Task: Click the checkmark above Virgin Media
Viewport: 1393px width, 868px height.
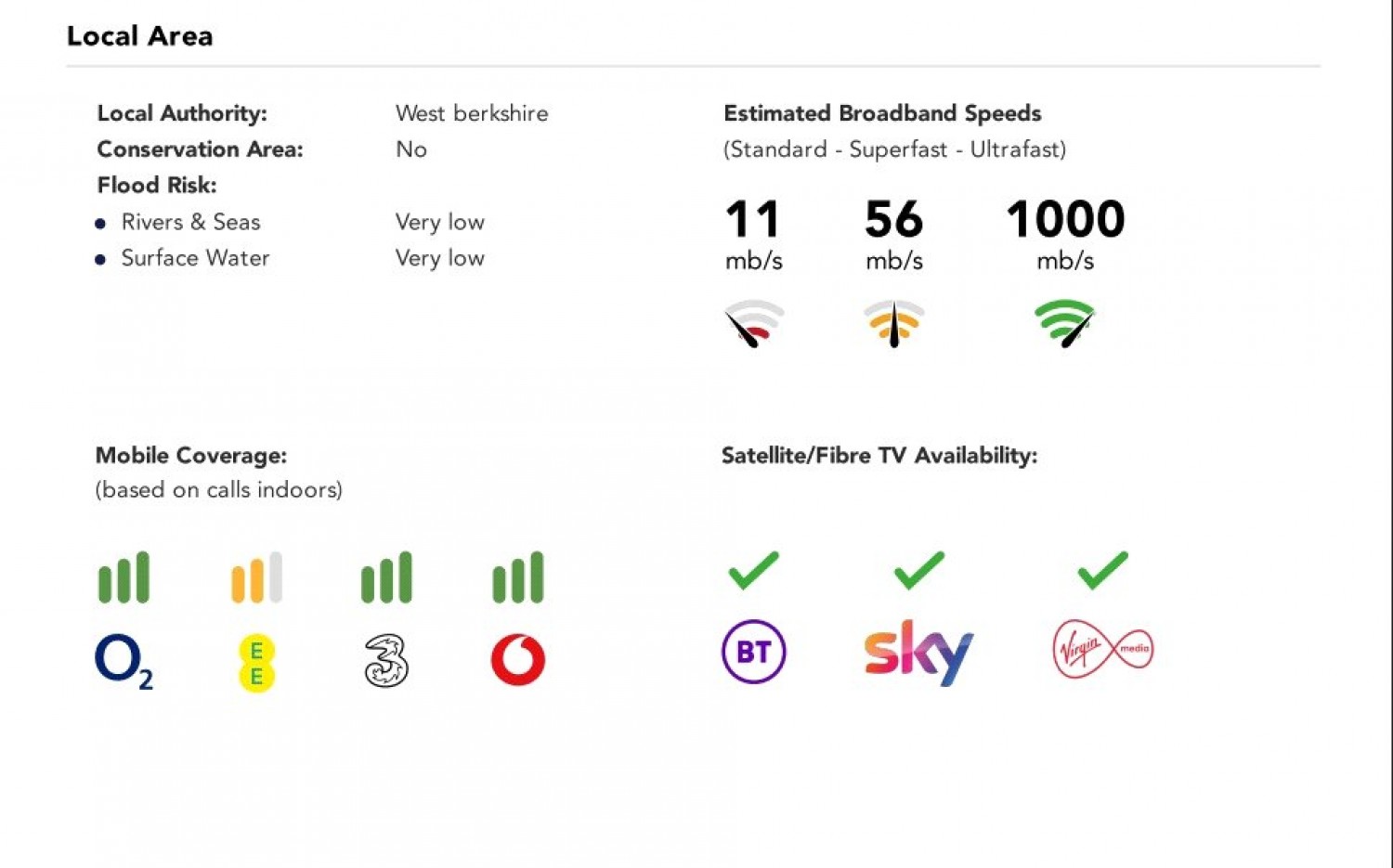Action: click(1102, 570)
